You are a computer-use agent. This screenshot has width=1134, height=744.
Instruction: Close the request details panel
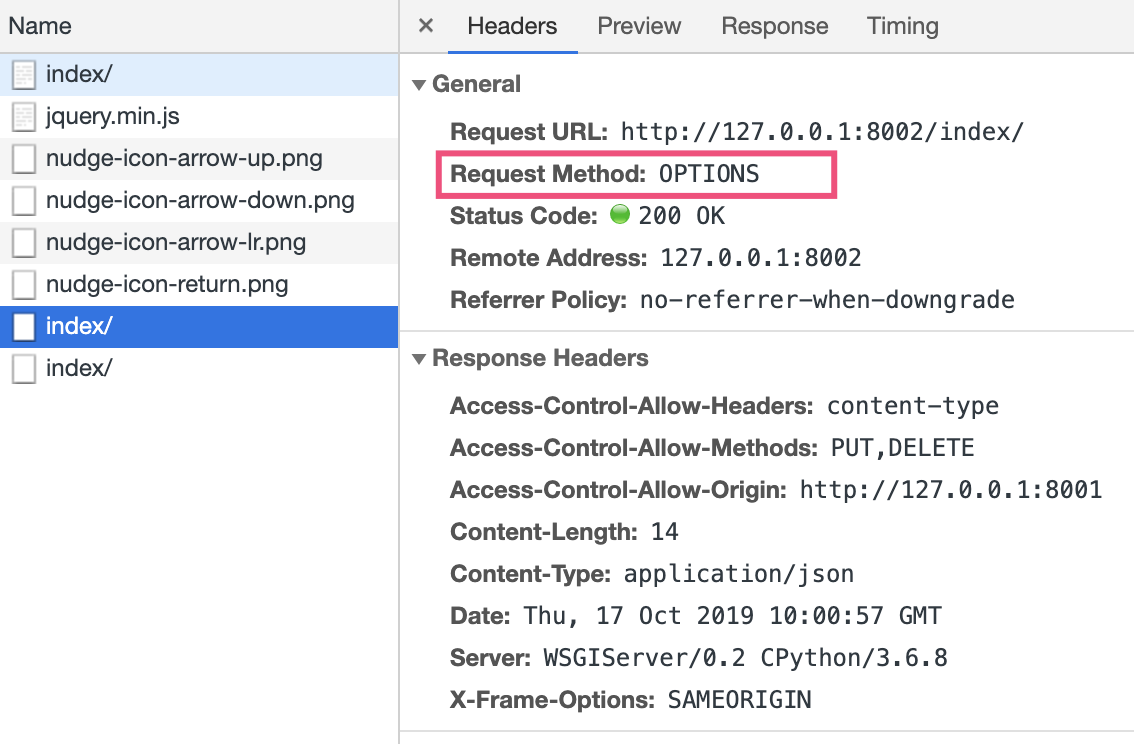(426, 26)
